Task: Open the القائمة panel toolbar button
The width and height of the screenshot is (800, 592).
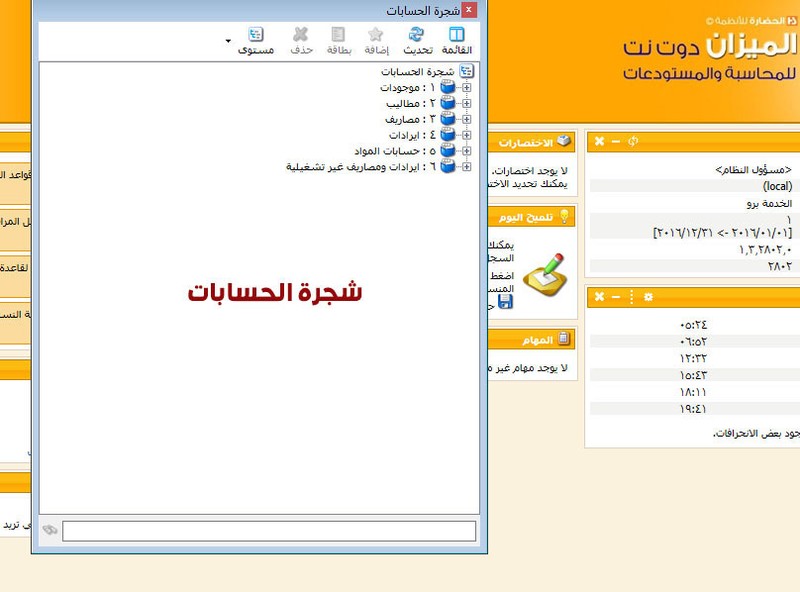Action: coord(457,41)
